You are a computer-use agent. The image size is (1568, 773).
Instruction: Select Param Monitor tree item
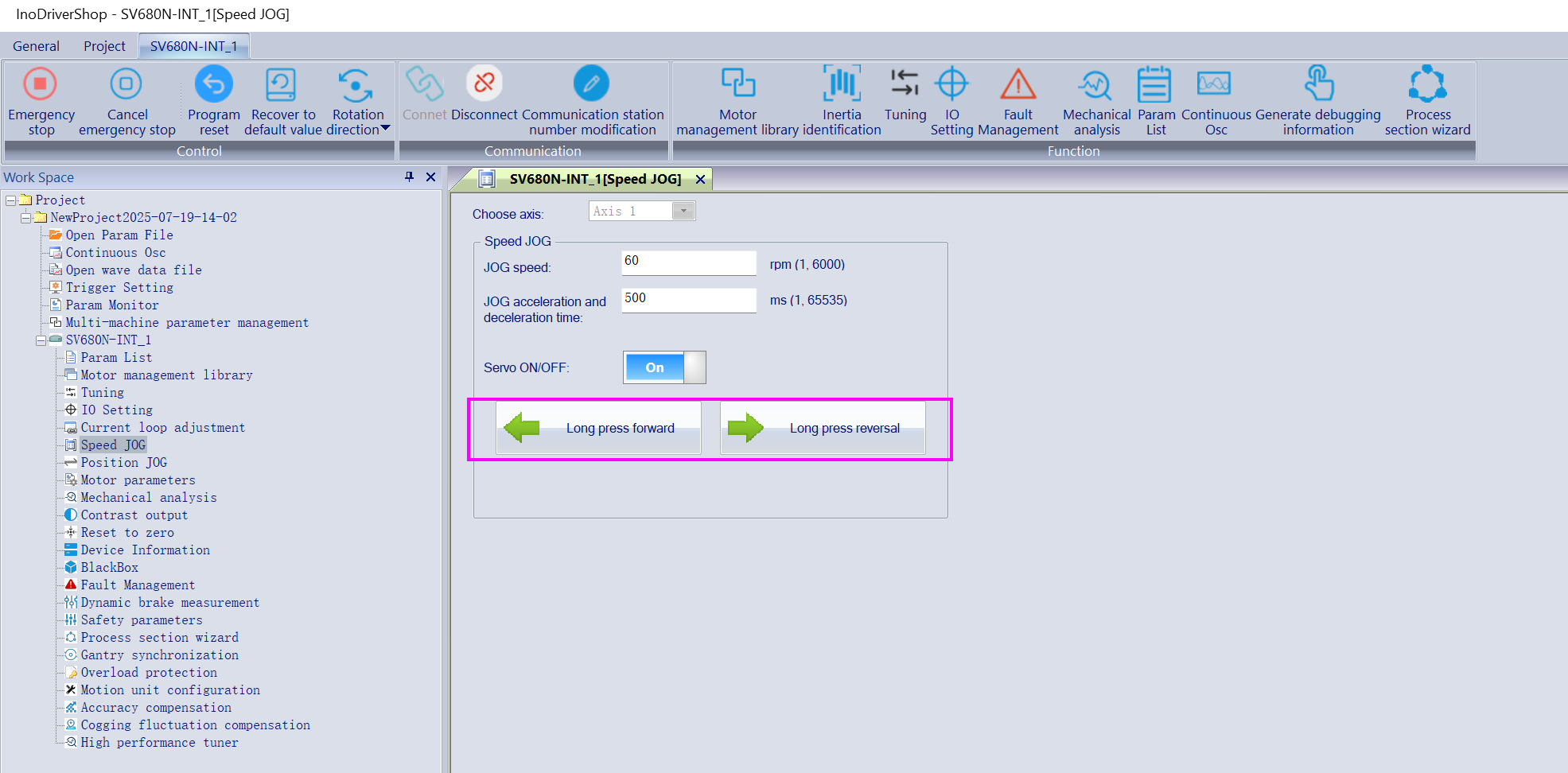[112, 305]
